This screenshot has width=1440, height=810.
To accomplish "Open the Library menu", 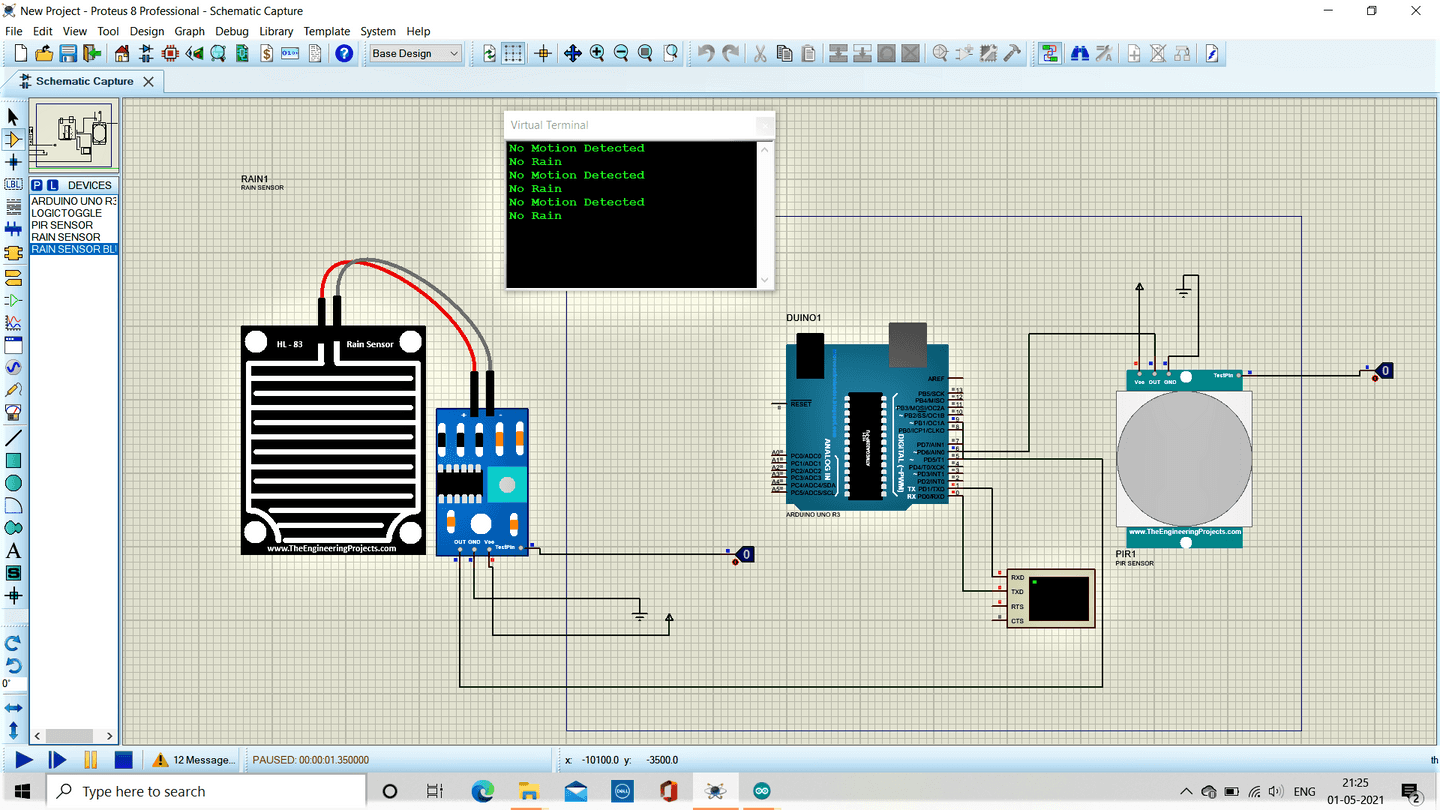I will click(x=276, y=31).
